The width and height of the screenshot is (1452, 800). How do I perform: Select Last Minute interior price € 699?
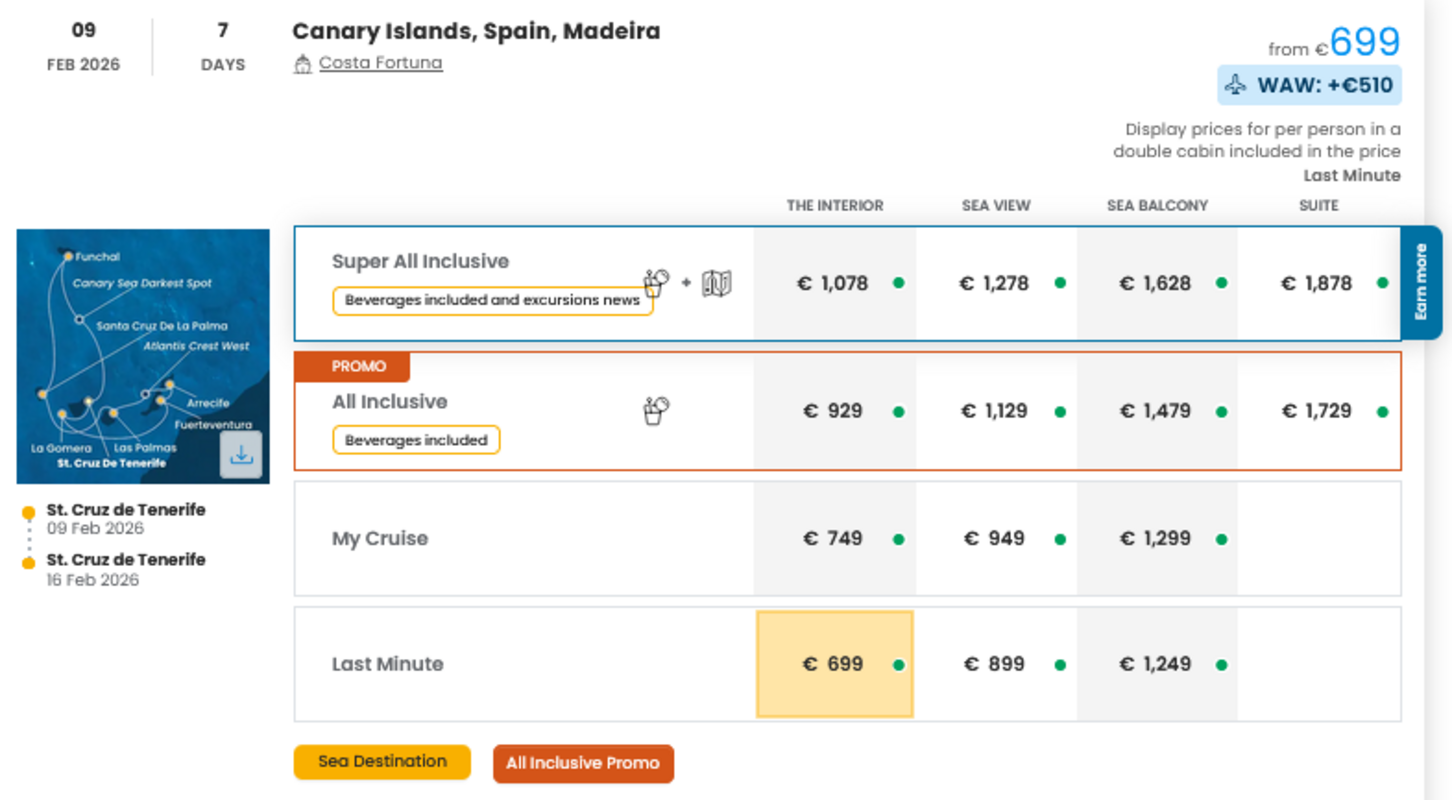[x=834, y=664]
